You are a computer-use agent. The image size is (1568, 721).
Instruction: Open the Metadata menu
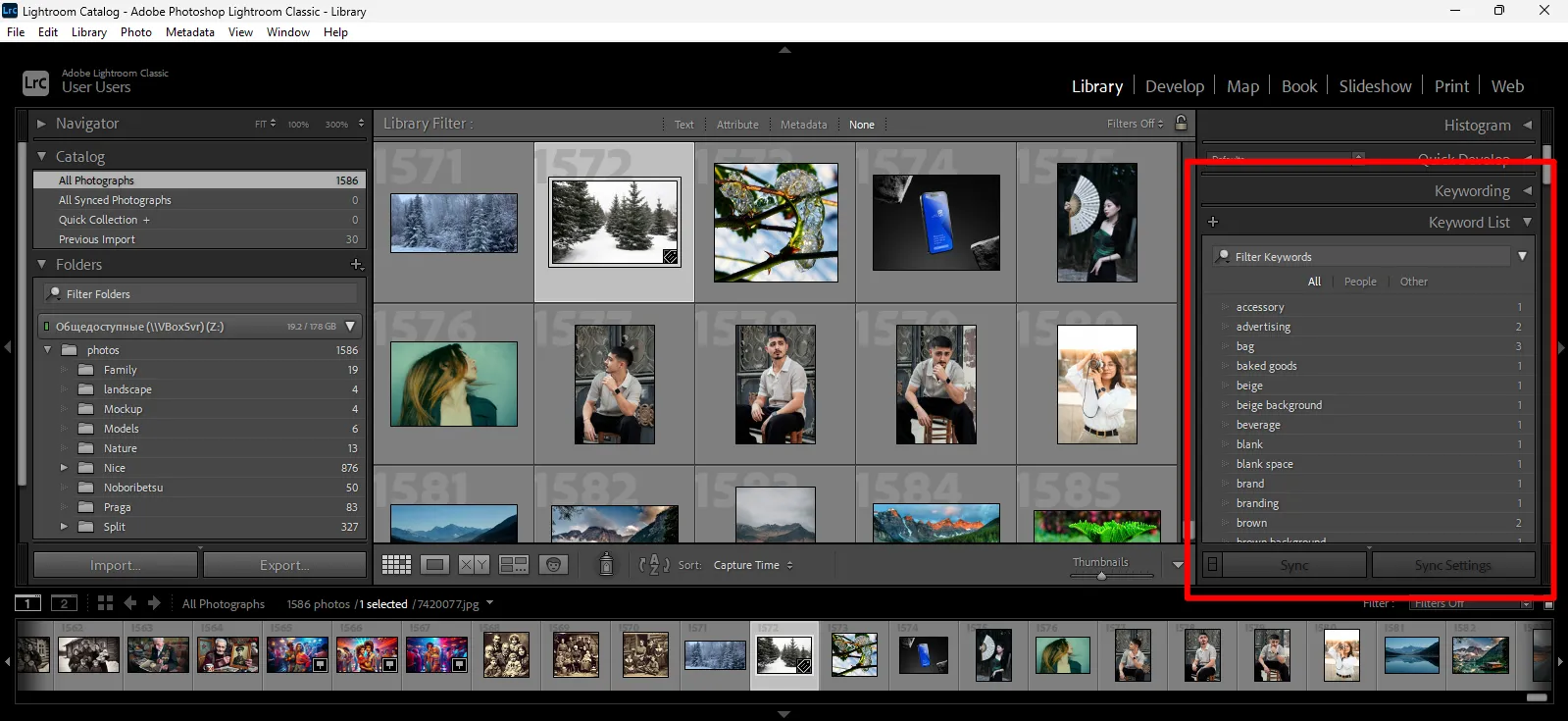[x=190, y=32]
